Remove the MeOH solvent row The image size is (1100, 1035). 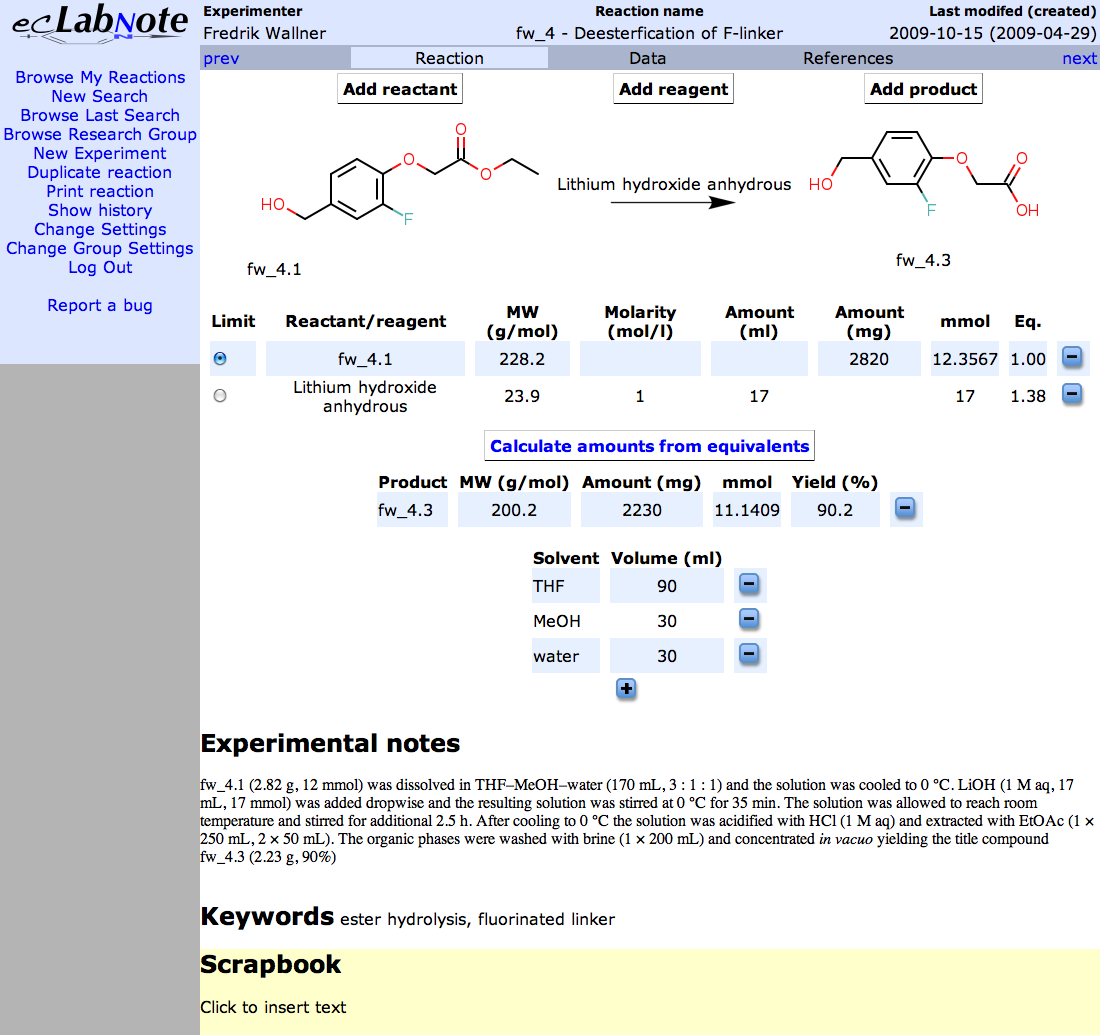pos(749,620)
